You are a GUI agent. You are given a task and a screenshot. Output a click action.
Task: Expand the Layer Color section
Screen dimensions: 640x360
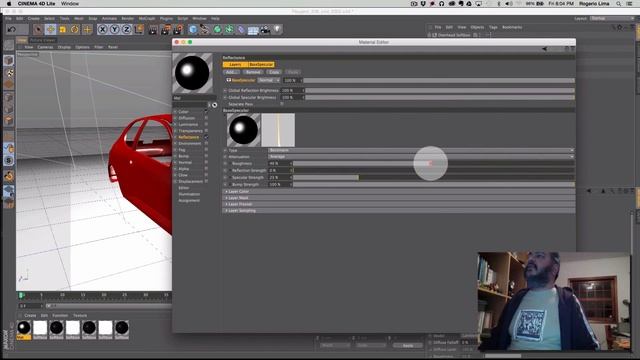[398, 191]
